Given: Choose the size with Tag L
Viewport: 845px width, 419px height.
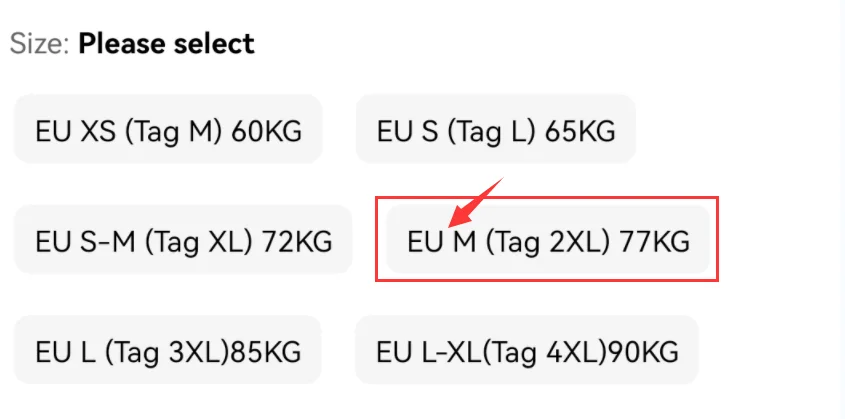Looking at the screenshot, I should click(496, 130).
